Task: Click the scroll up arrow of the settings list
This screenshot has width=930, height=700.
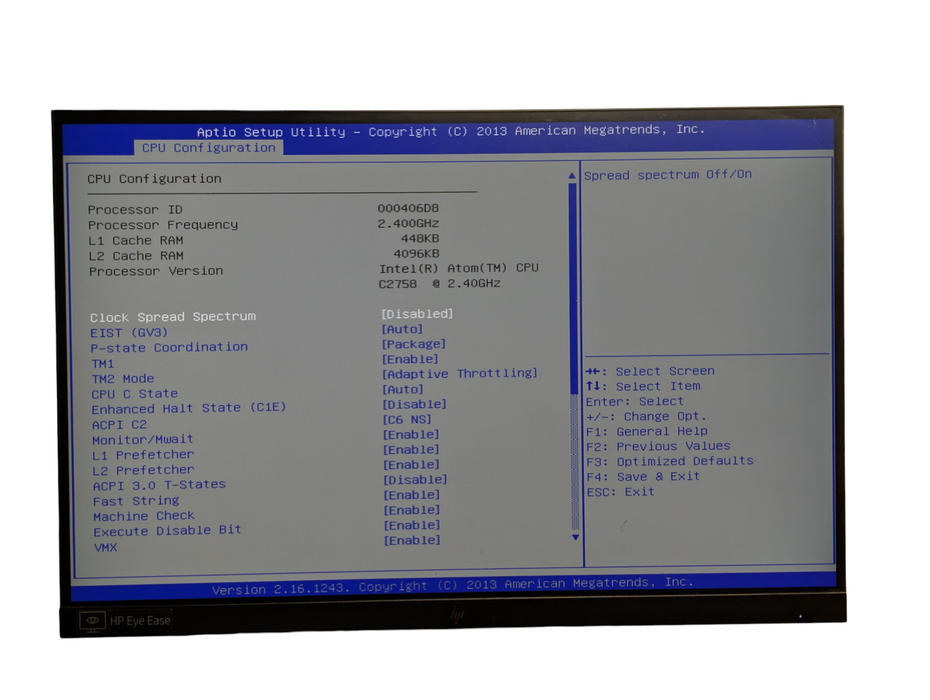Action: click(x=572, y=176)
